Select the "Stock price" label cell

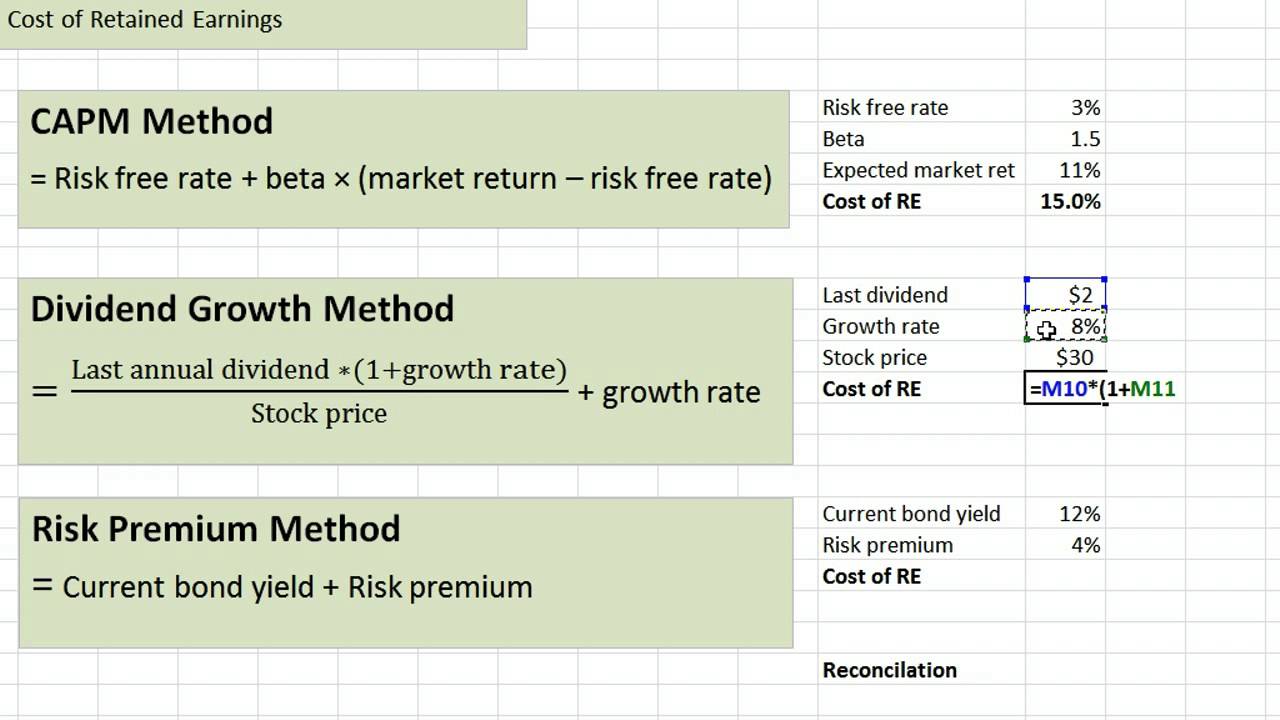874,358
